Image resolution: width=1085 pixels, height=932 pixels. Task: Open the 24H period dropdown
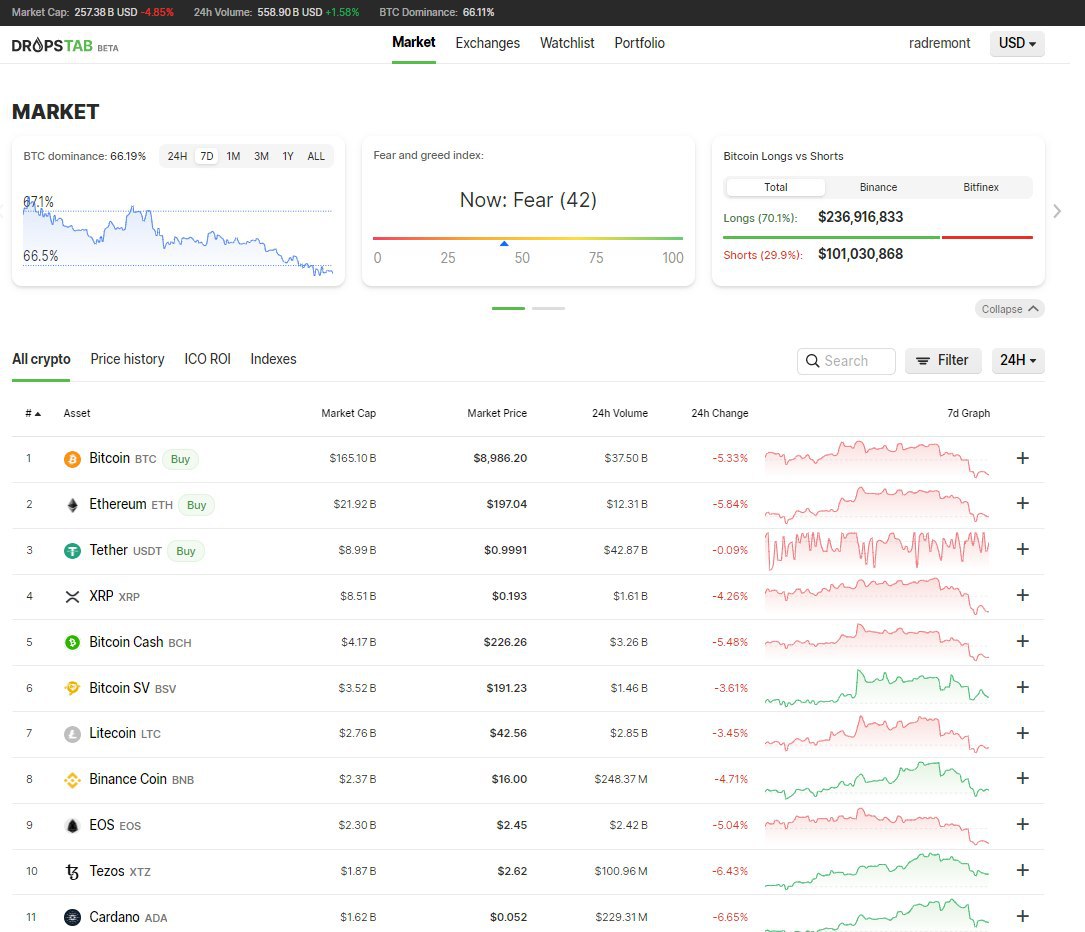(x=1018, y=360)
